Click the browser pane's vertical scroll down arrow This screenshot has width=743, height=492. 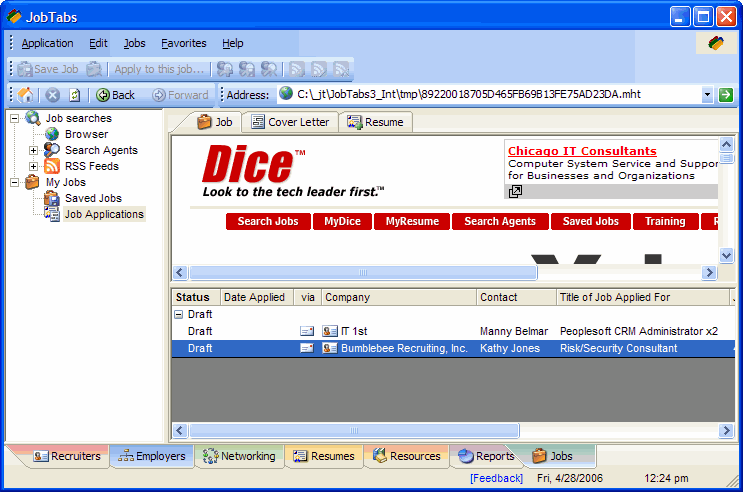(x=726, y=255)
